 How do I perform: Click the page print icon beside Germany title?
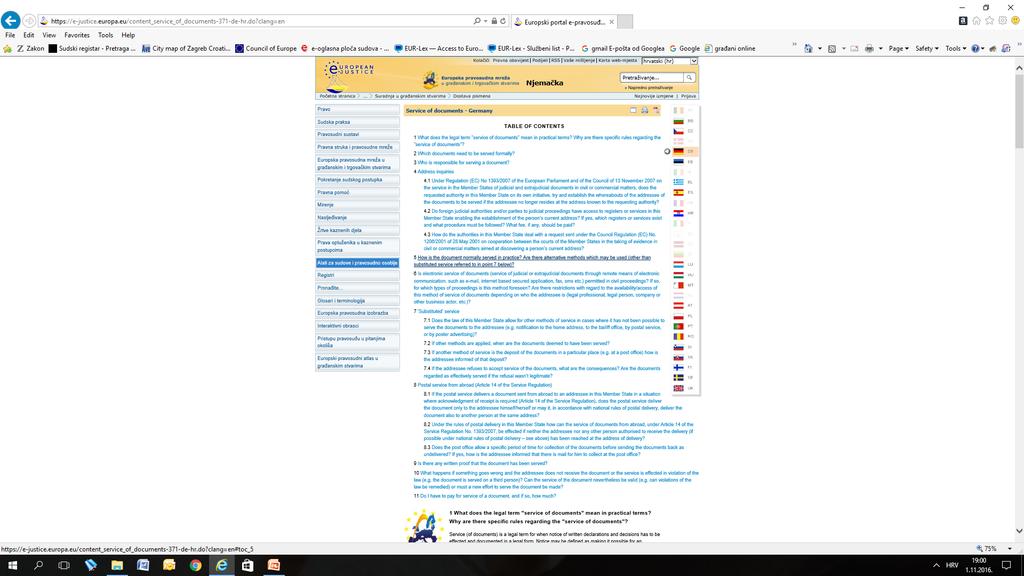(x=645, y=110)
